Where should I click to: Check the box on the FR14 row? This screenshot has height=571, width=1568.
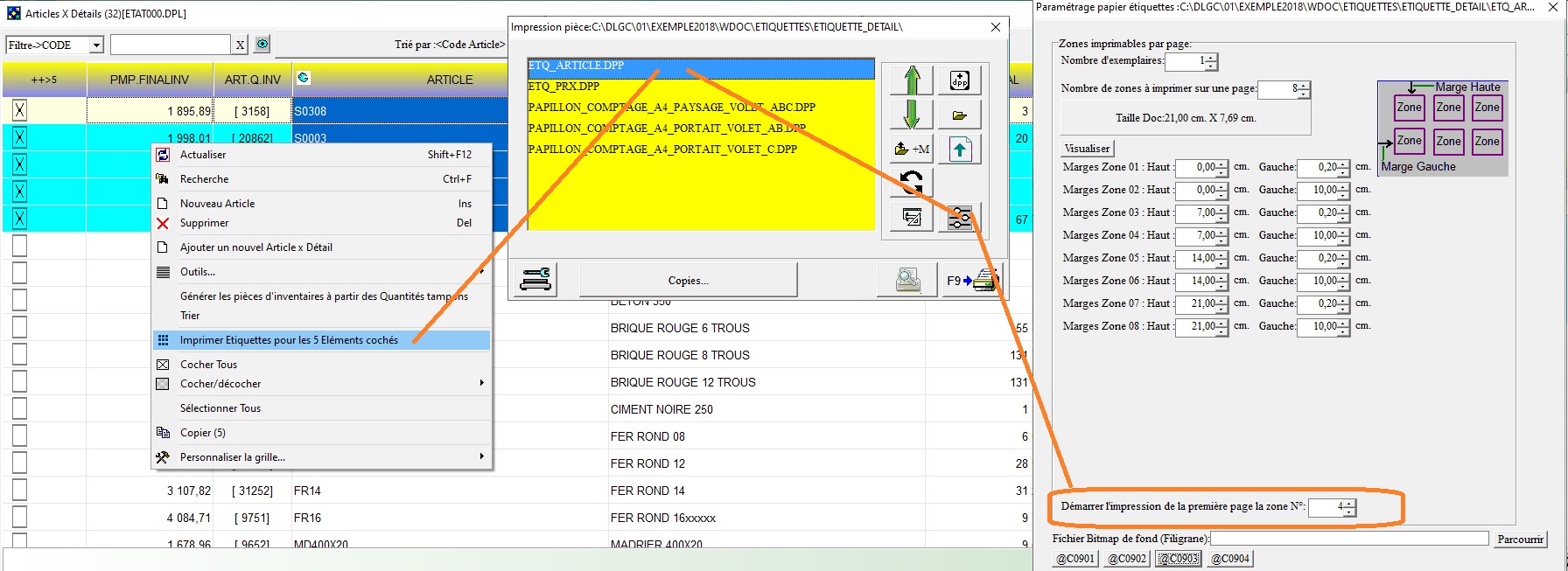[19, 490]
